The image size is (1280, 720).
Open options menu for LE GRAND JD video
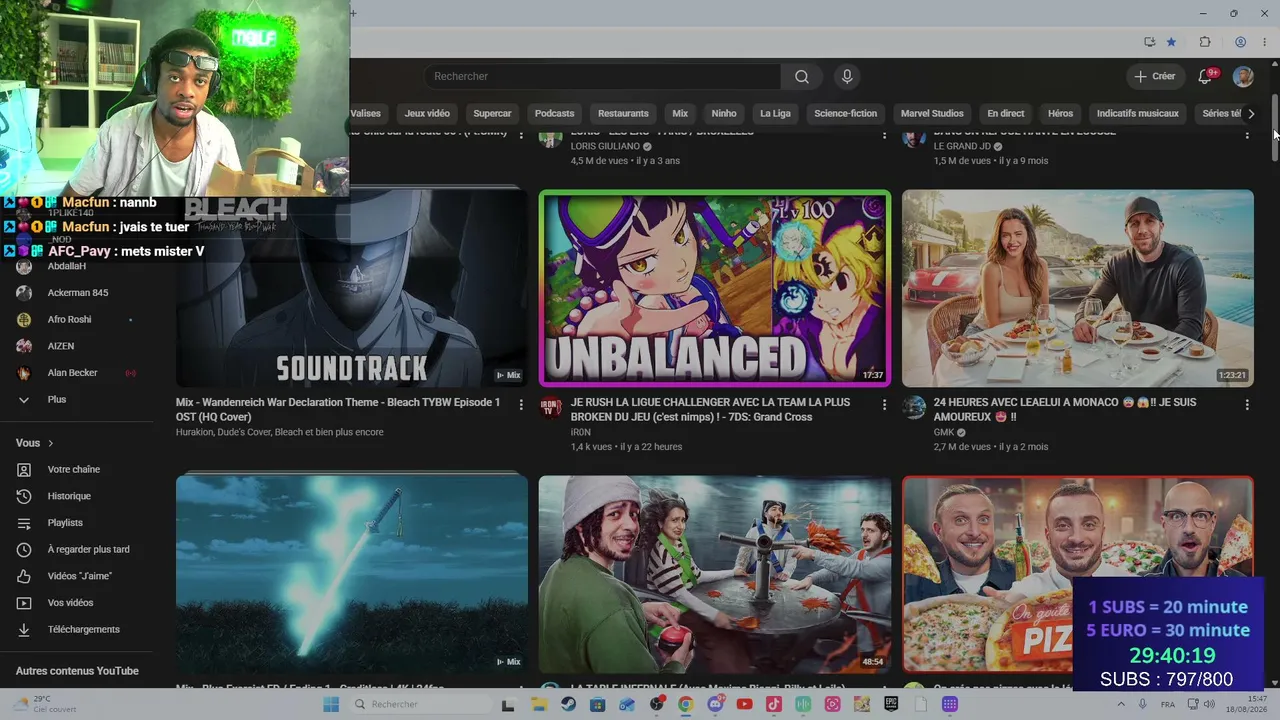pyautogui.click(x=1247, y=135)
